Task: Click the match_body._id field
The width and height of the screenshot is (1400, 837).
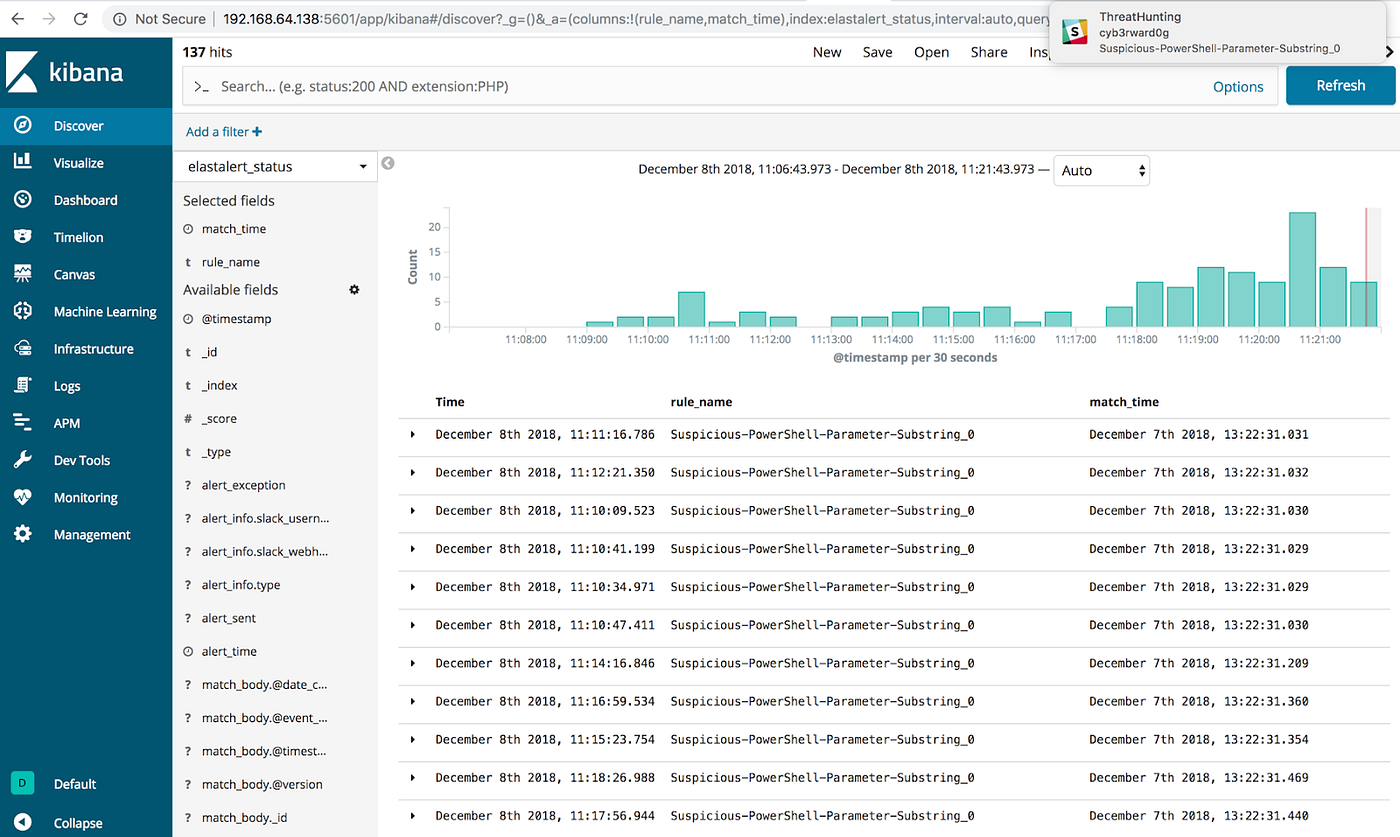Action: point(244,818)
